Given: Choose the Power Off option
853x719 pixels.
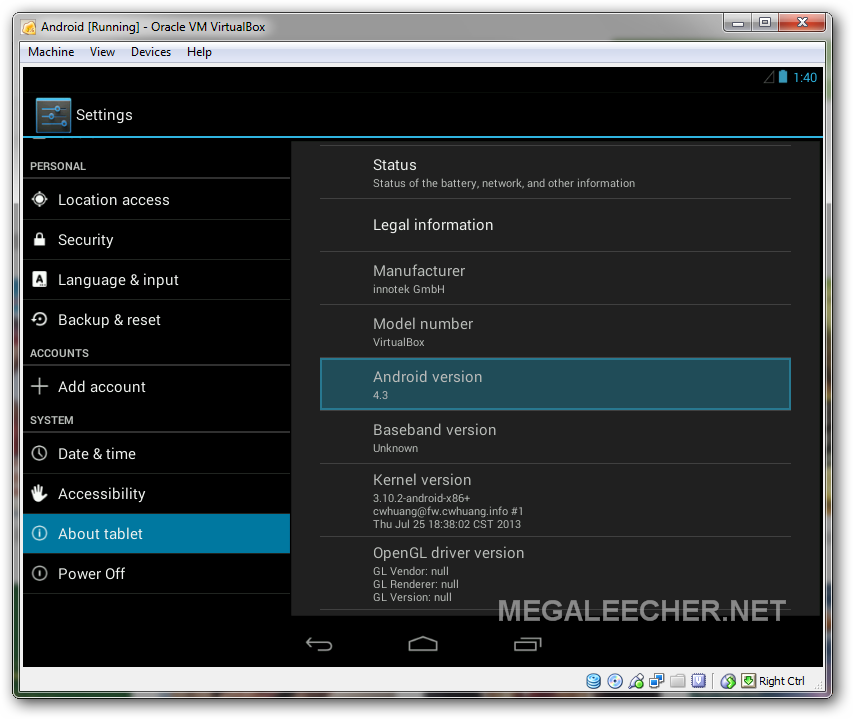Looking at the screenshot, I should 157,573.
